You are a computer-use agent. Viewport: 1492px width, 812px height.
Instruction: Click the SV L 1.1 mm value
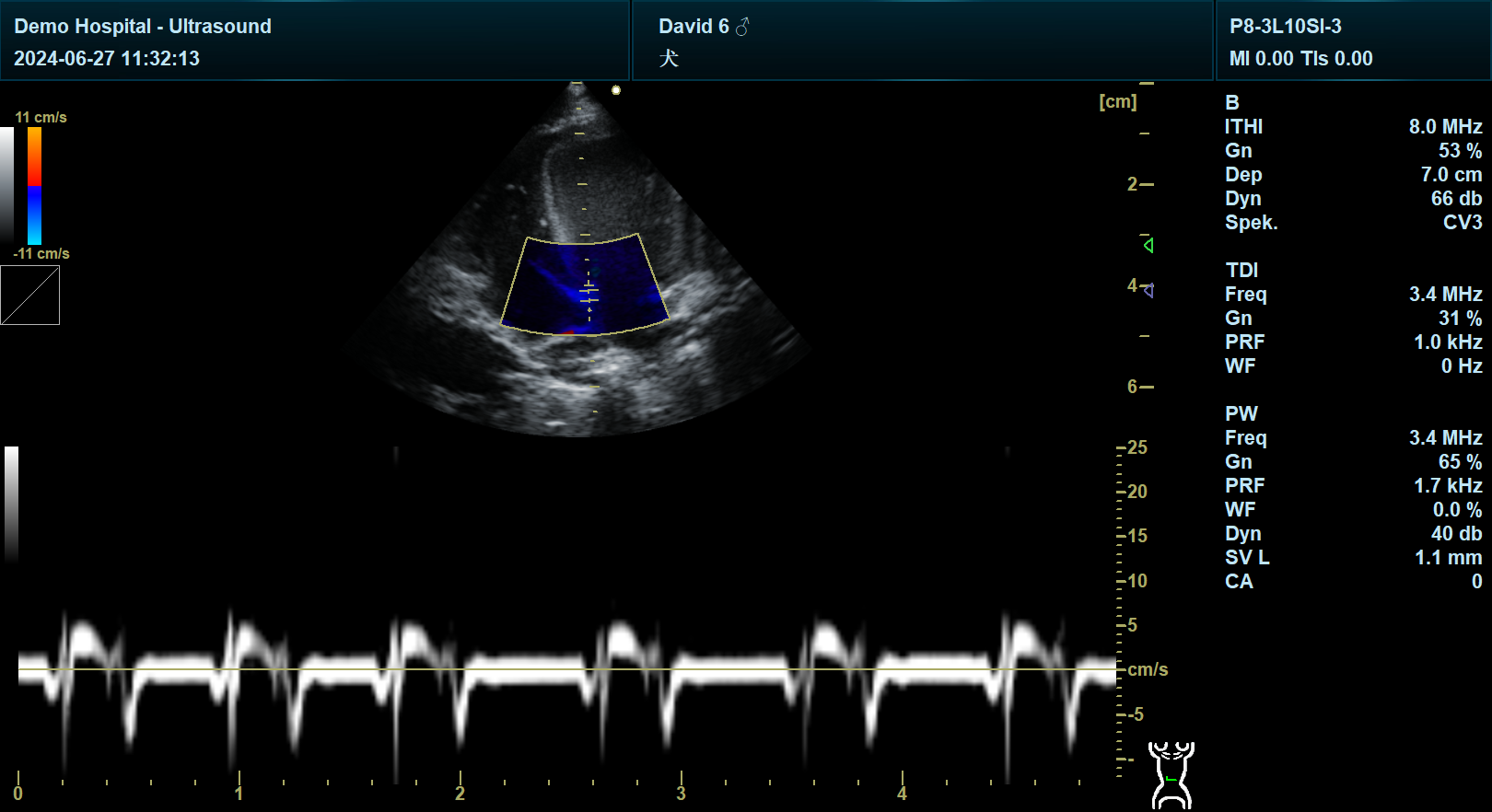pos(1448,557)
